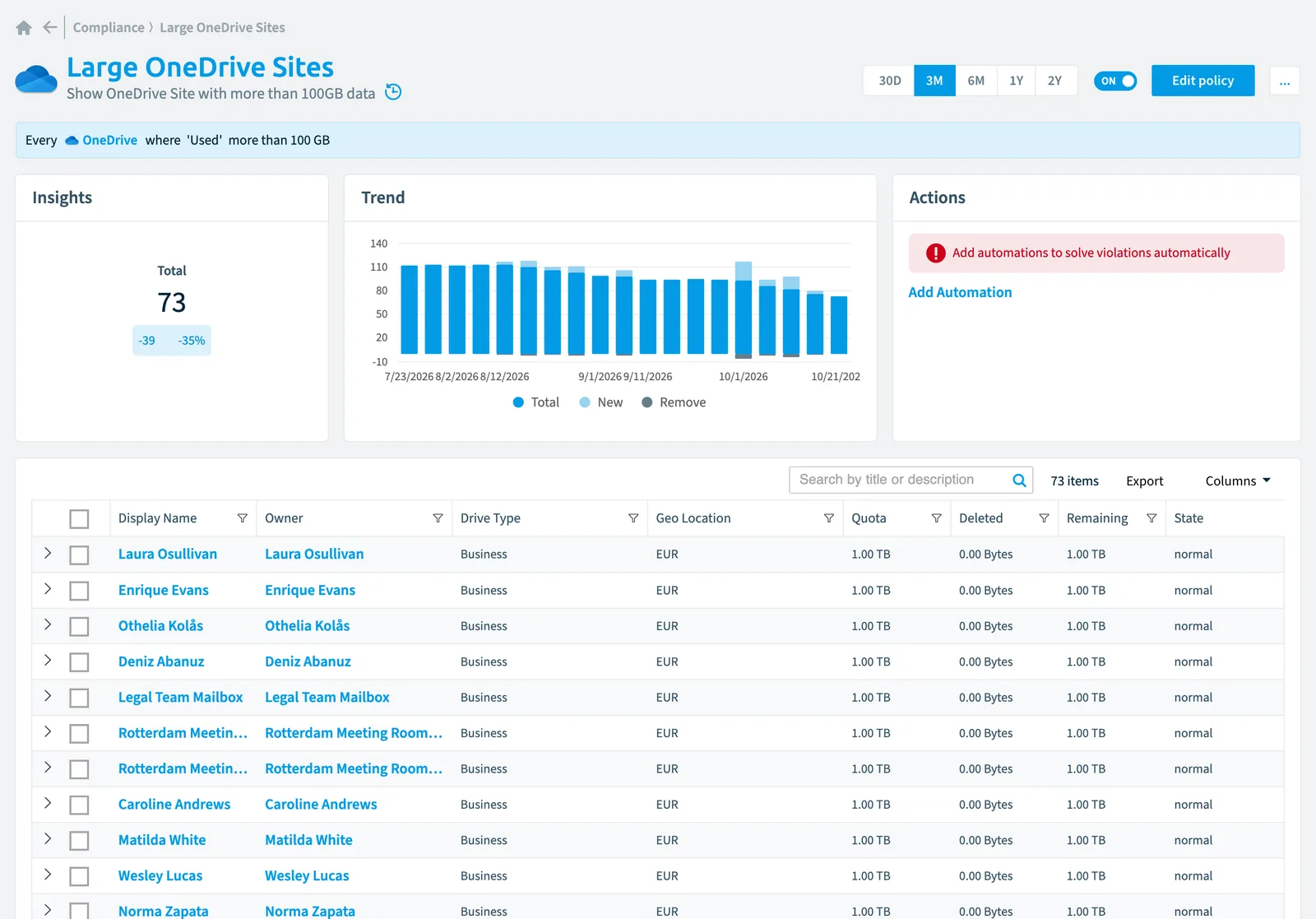Click the OneDrive cloud logo
The height and width of the screenshot is (919, 1316).
(36, 80)
